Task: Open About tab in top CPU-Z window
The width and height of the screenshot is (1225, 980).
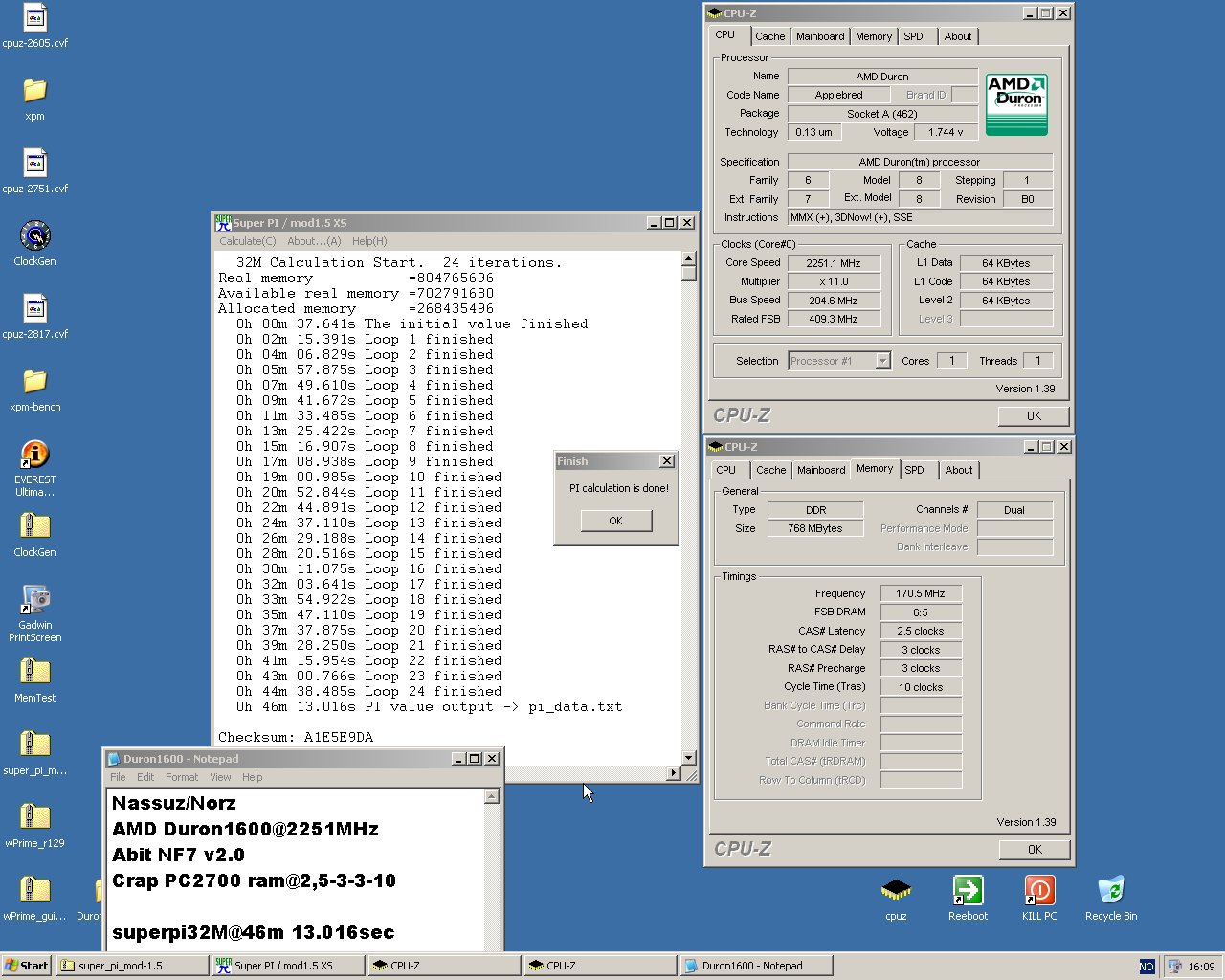Action: 958,36
